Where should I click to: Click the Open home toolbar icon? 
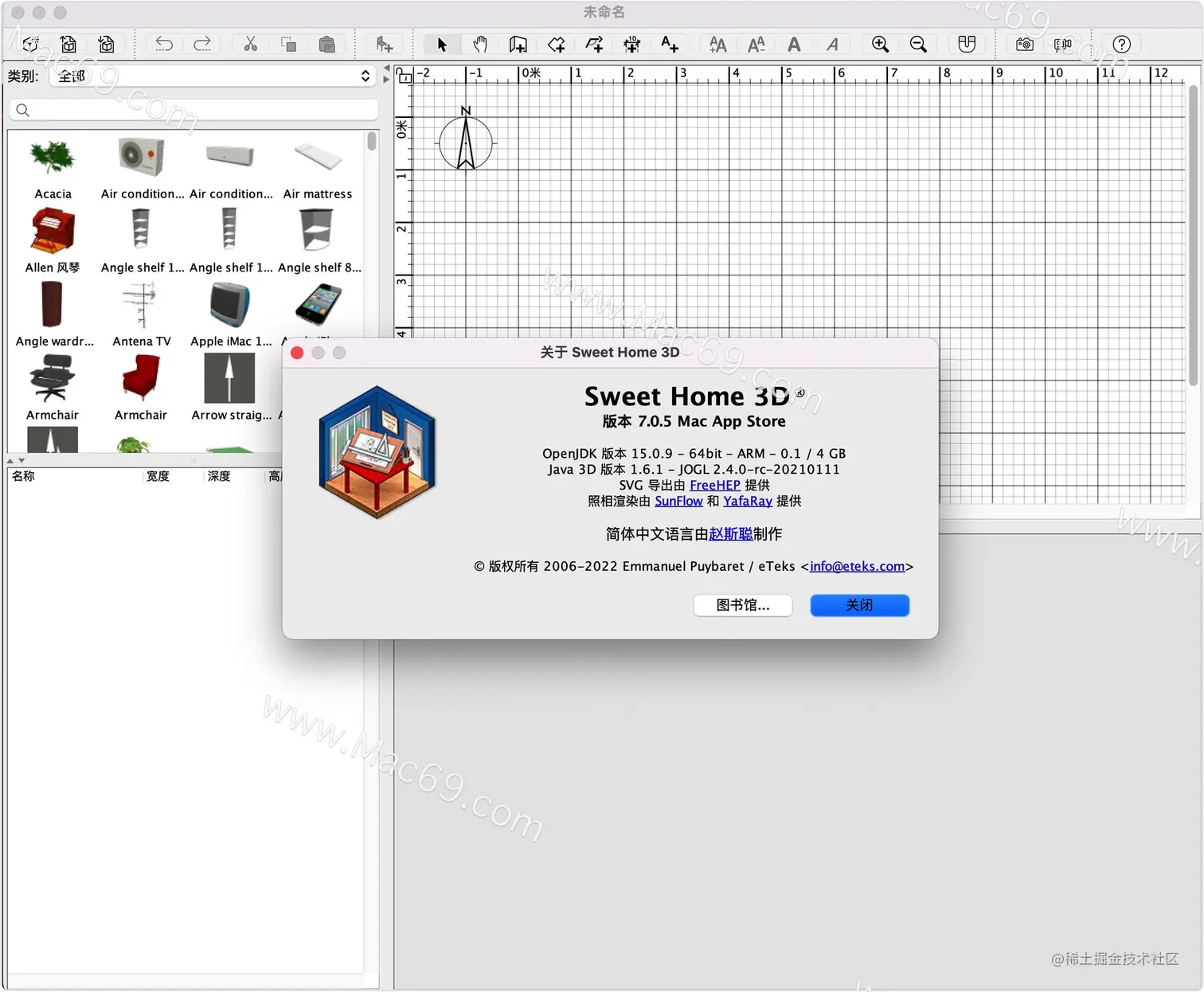(68, 45)
